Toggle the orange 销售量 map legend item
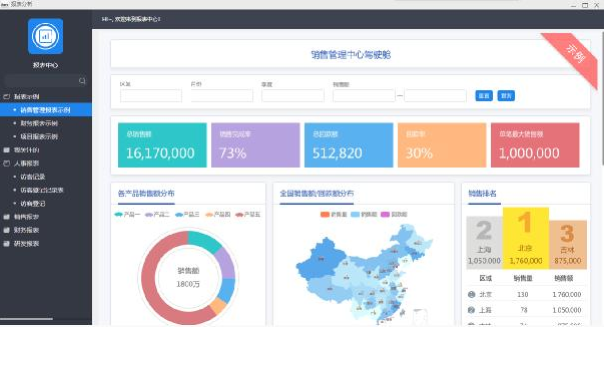 (333, 214)
